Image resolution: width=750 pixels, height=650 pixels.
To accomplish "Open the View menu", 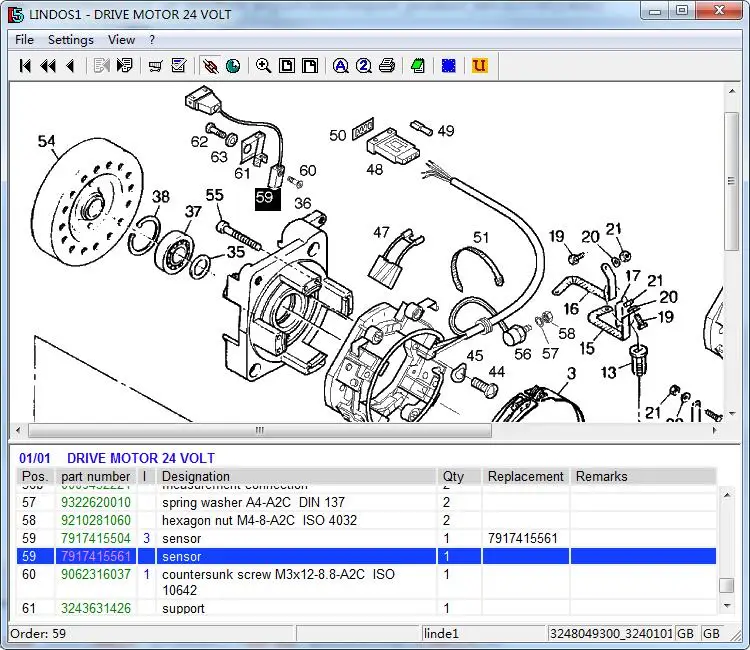I will click(122, 40).
